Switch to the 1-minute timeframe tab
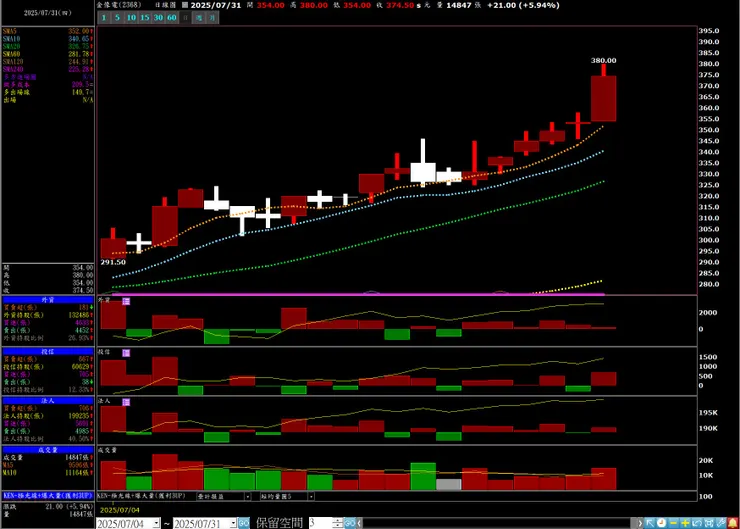The image size is (740, 529). (104, 18)
